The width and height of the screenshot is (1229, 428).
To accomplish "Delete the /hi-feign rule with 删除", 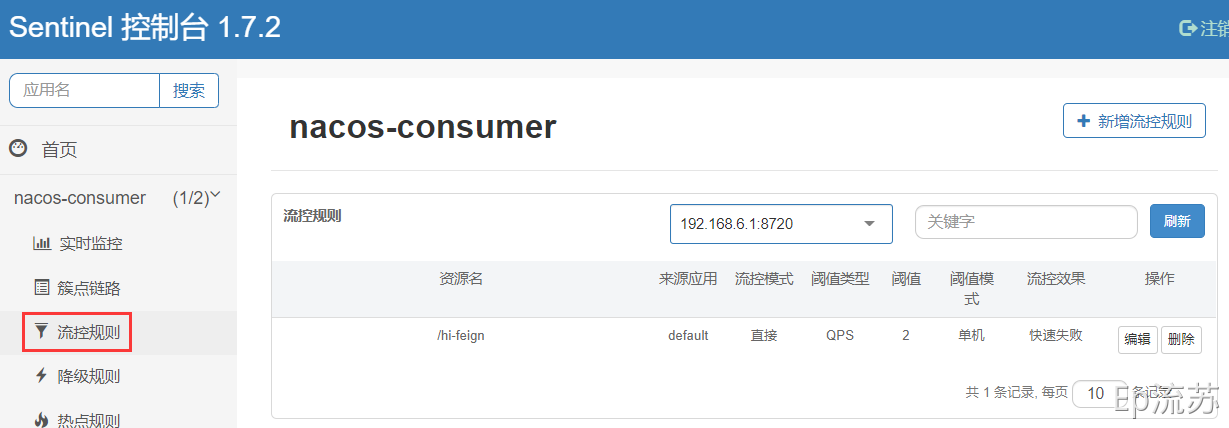I will (1181, 339).
